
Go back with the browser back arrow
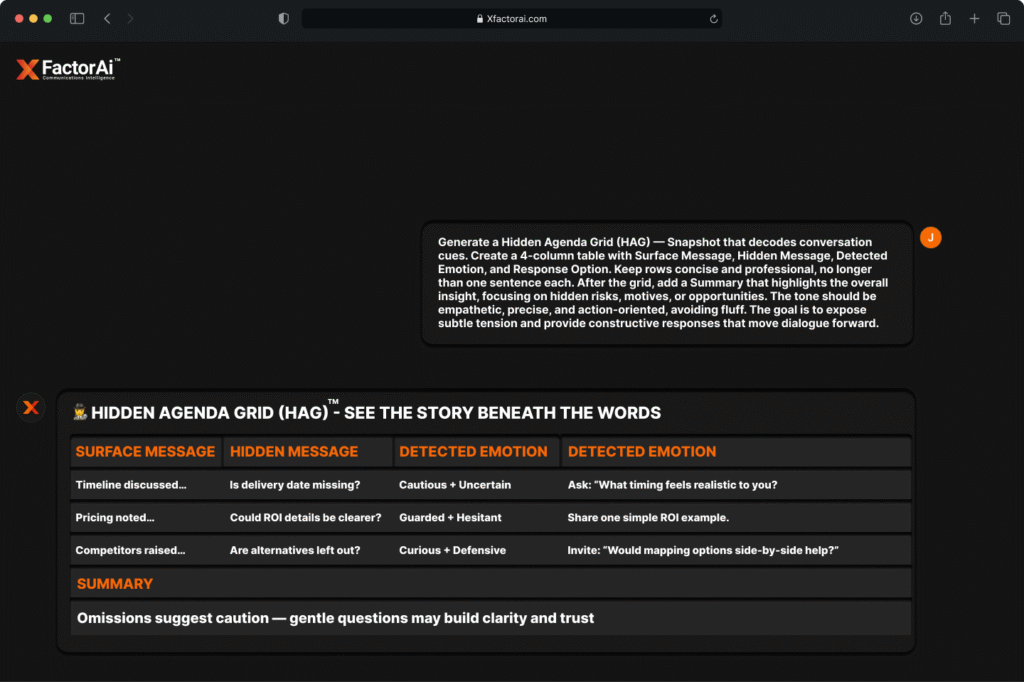pyautogui.click(x=107, y=19)
